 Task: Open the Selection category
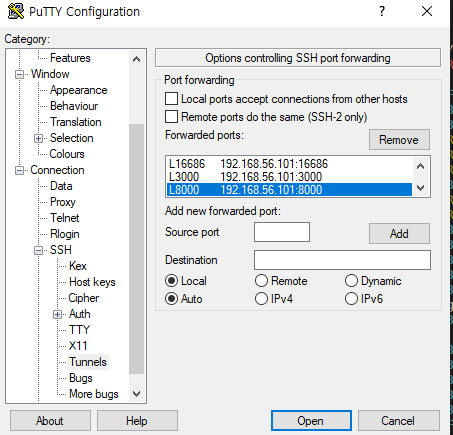71,138
